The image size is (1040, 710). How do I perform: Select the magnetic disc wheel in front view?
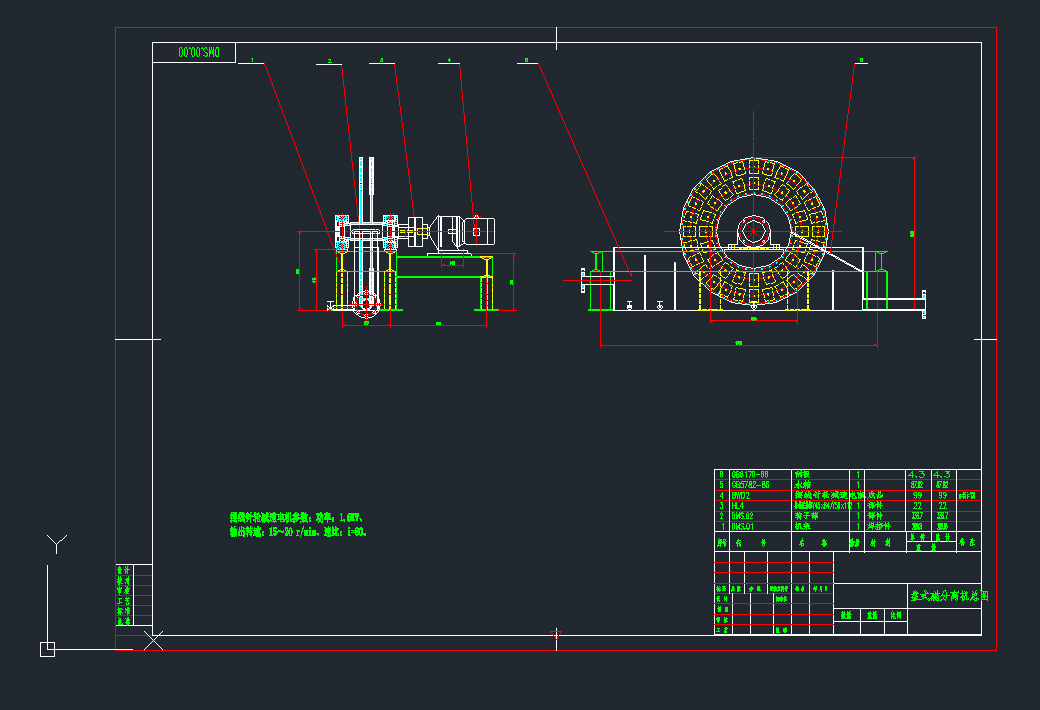pos(753,232)
